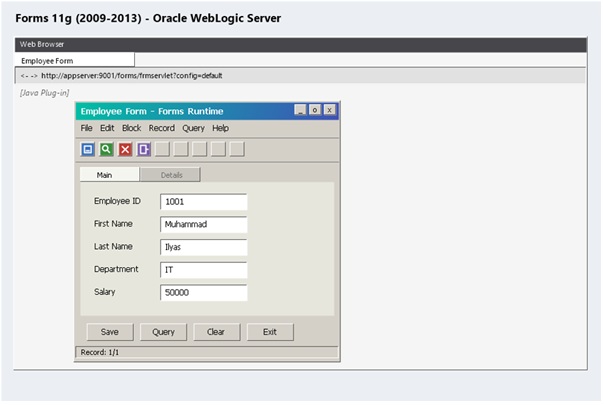The image size is (604, 405).
Task: Click the First Name label
Action: [113, 224]
